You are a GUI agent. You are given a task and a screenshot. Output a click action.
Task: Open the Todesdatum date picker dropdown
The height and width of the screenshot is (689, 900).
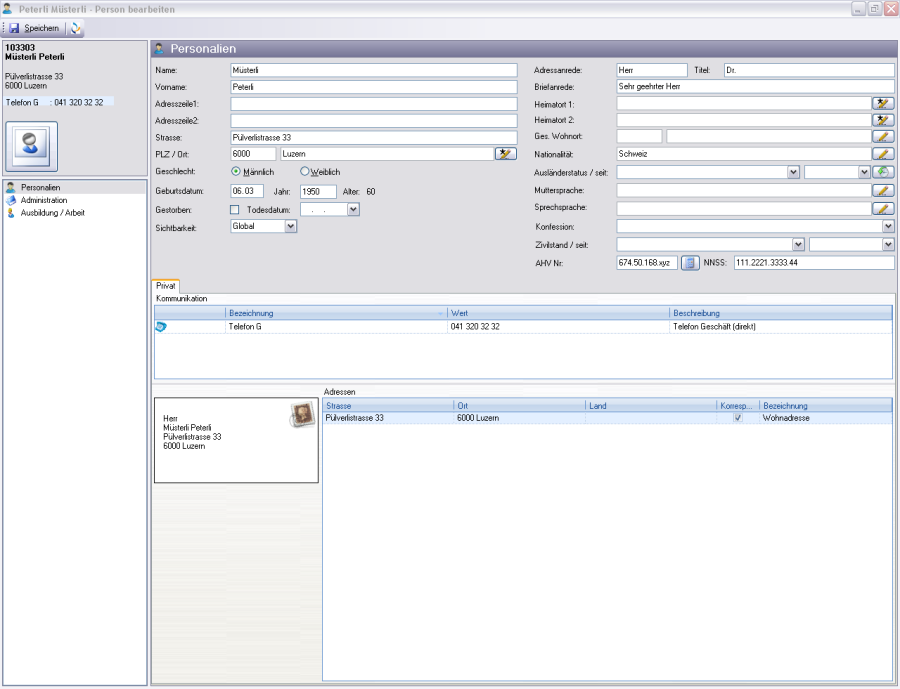coord(353,210)
